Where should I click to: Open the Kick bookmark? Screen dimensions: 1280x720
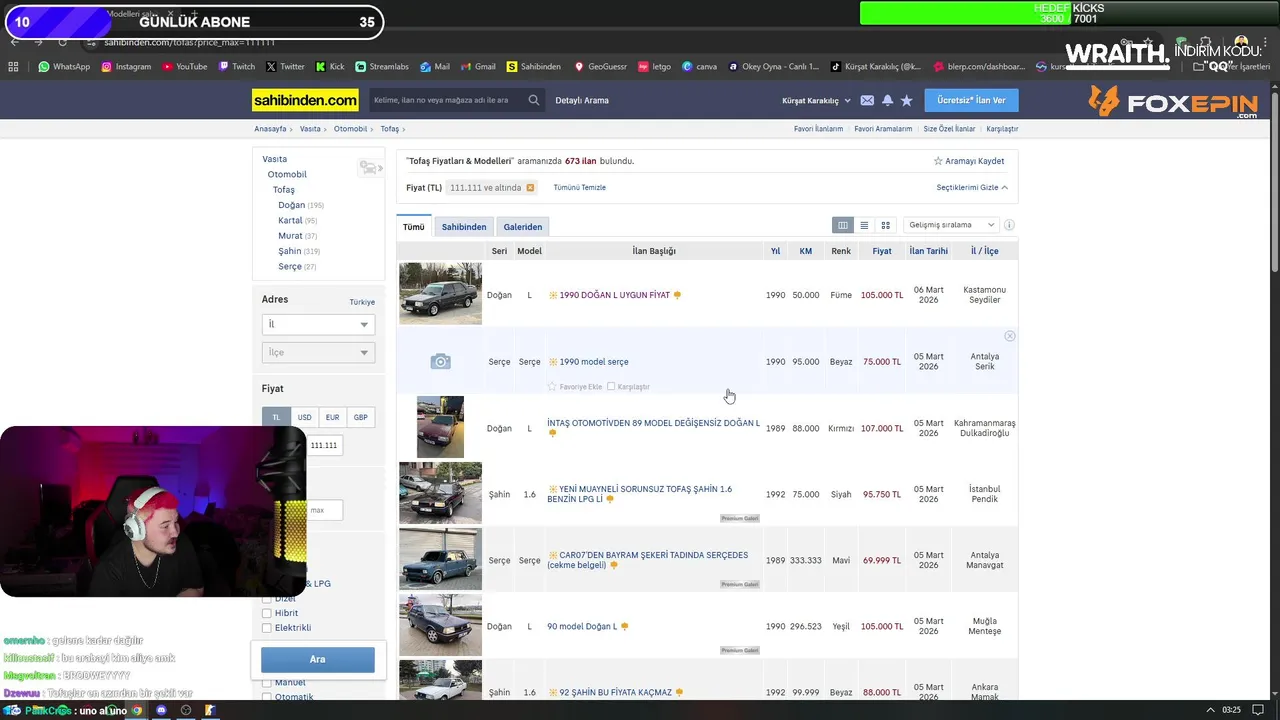tap(329, 67)
